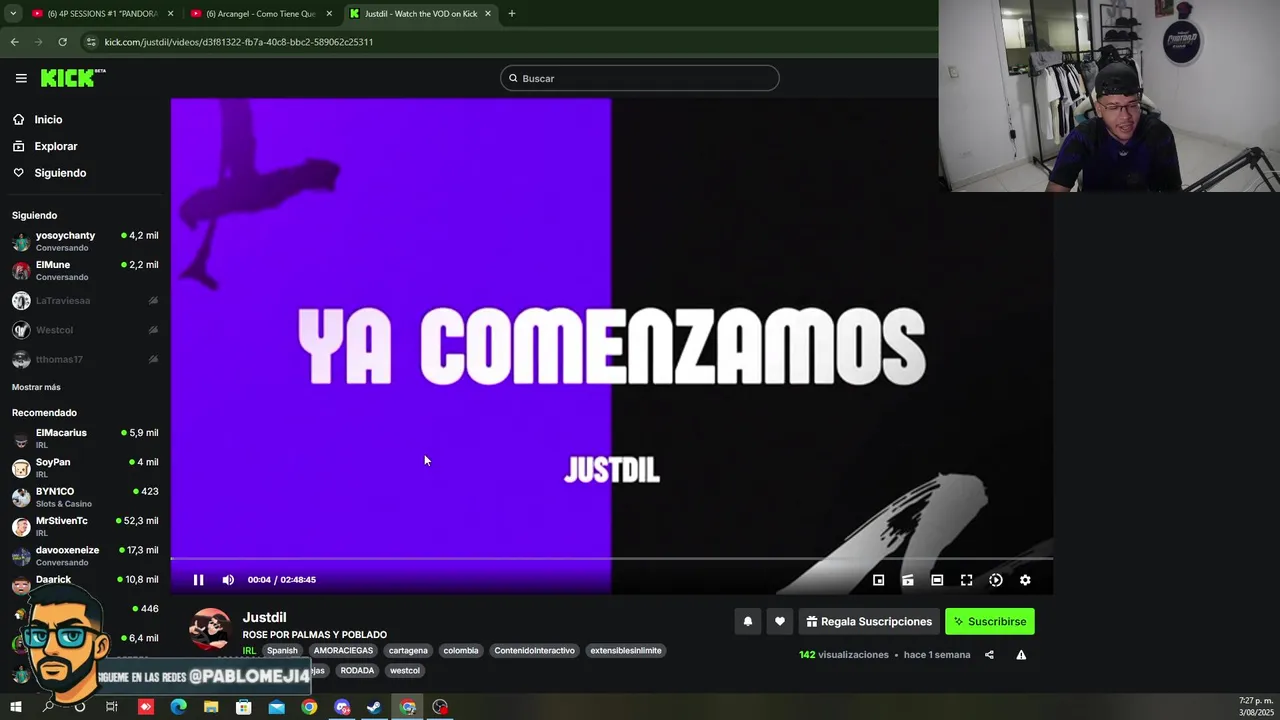
Task: Share the video with the share icon
Action: [989, 655]
